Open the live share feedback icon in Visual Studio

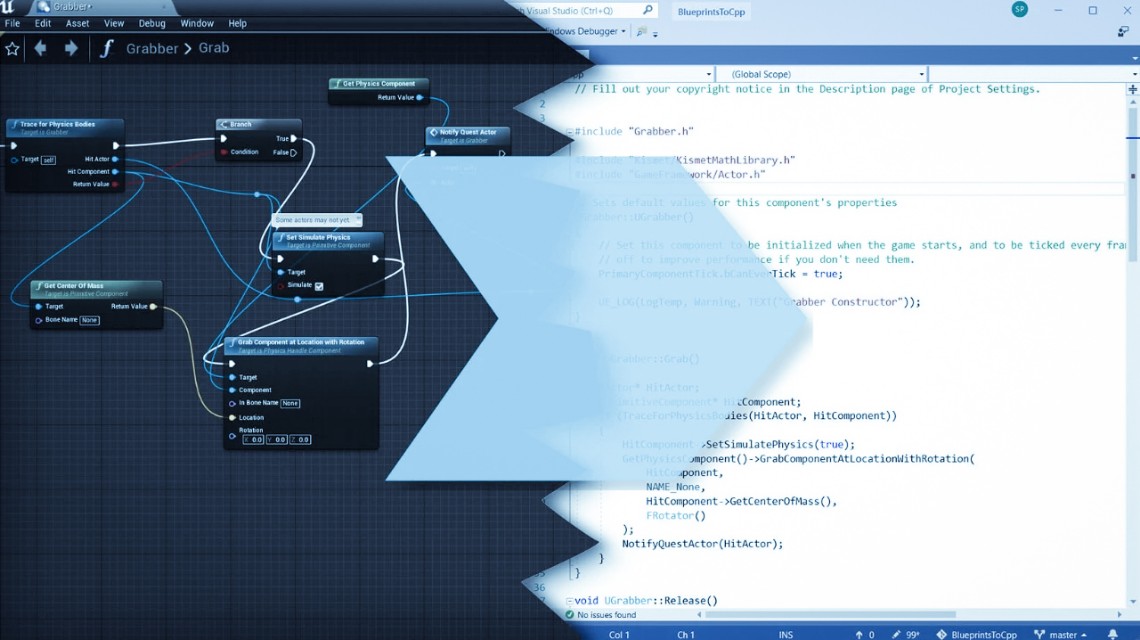1123,31
